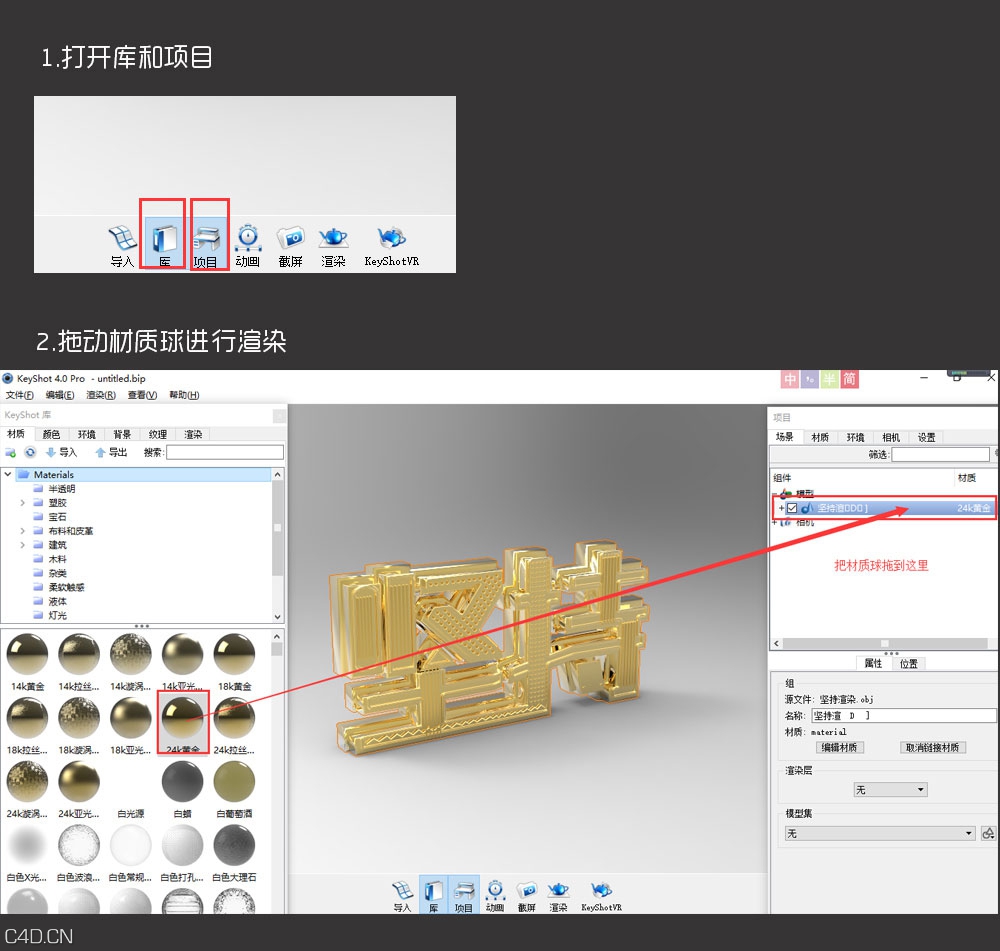
Task: Click the add folder icon in the library toolbar
Action: pyautogui.click(x=11, y=452)
